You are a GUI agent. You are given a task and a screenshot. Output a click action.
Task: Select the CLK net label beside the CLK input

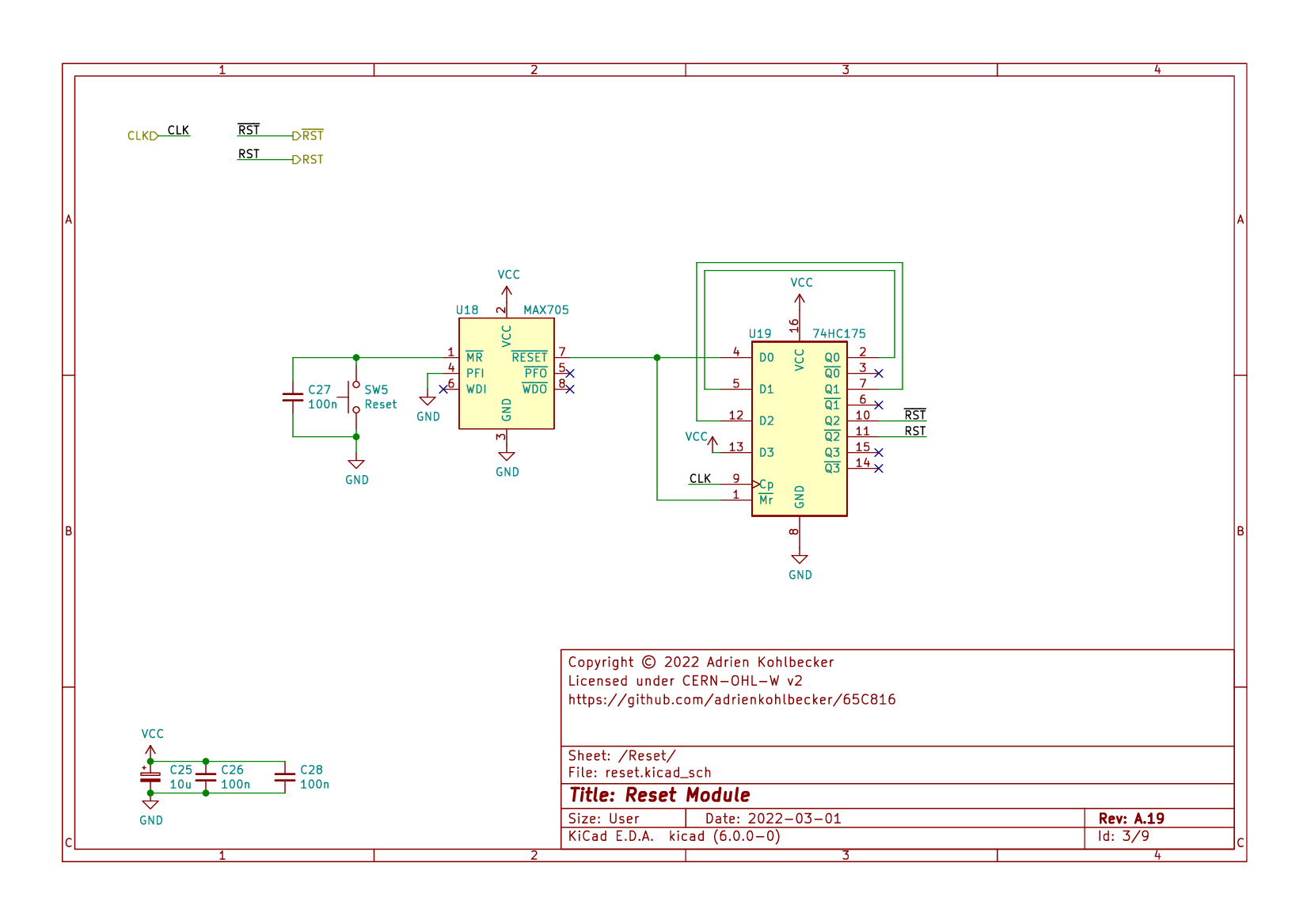pyautogui.click(x=178, y=131)
